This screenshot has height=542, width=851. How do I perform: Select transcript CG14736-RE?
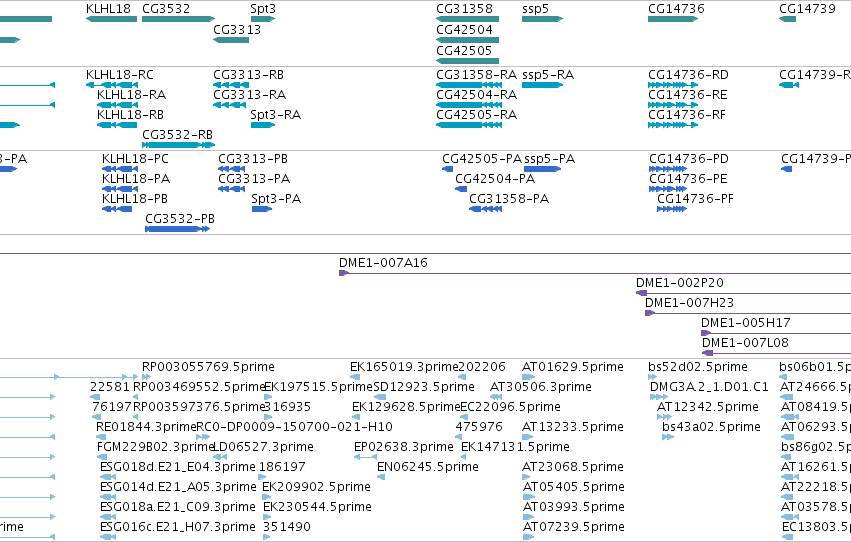point(673,105)
